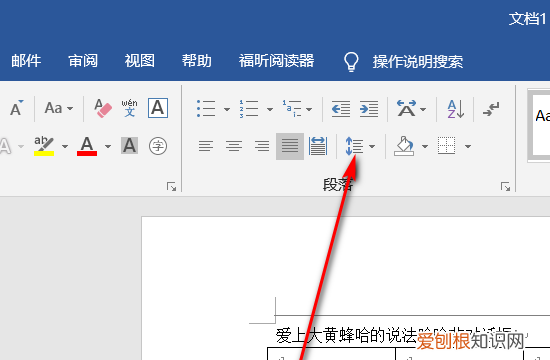Toggle the Character Border icon

[158, 108]
